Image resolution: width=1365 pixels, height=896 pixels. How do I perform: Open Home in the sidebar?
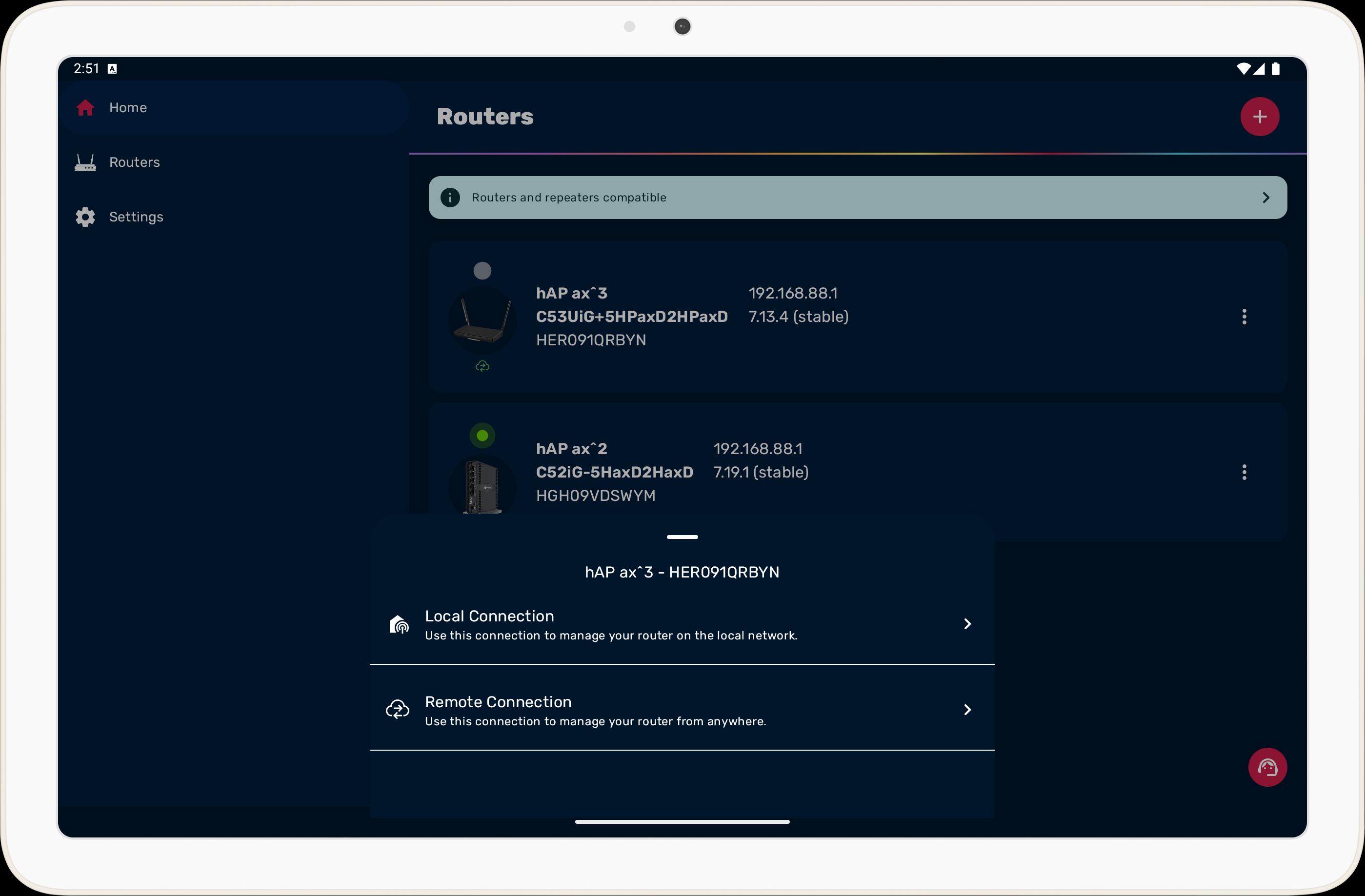[x=234, y=108]
